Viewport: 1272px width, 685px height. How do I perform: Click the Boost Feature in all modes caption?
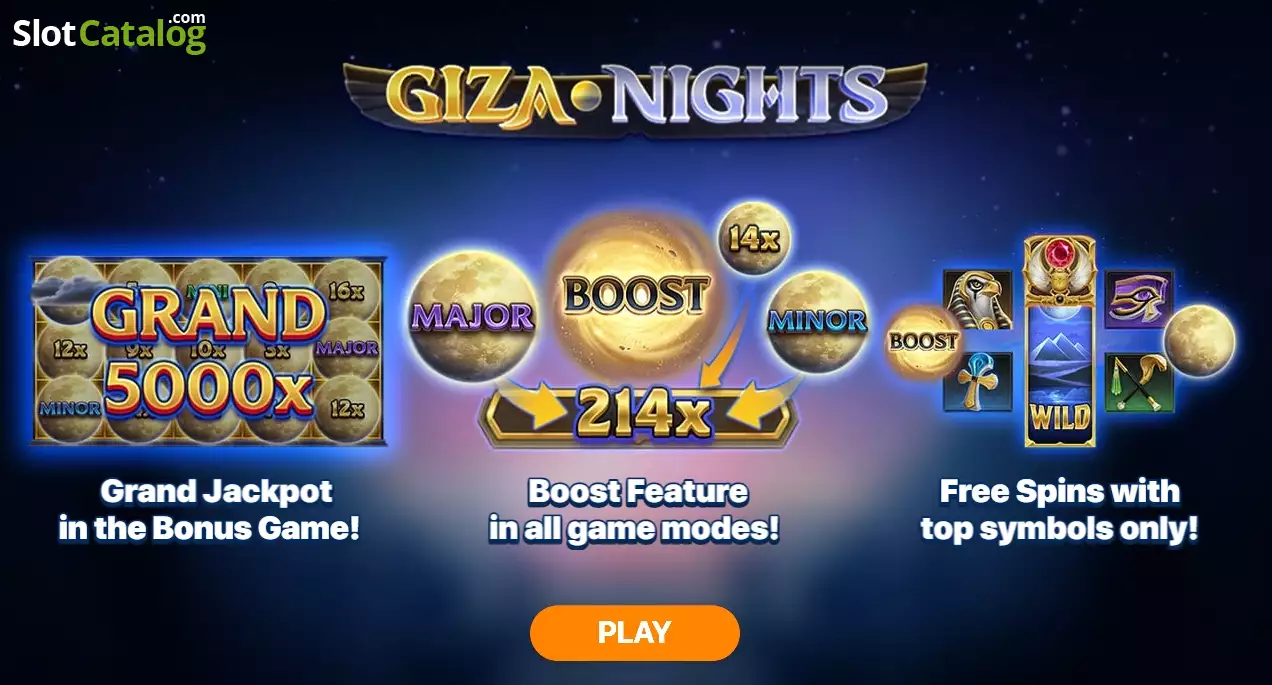pyautogui.click(x=634, y=510)
